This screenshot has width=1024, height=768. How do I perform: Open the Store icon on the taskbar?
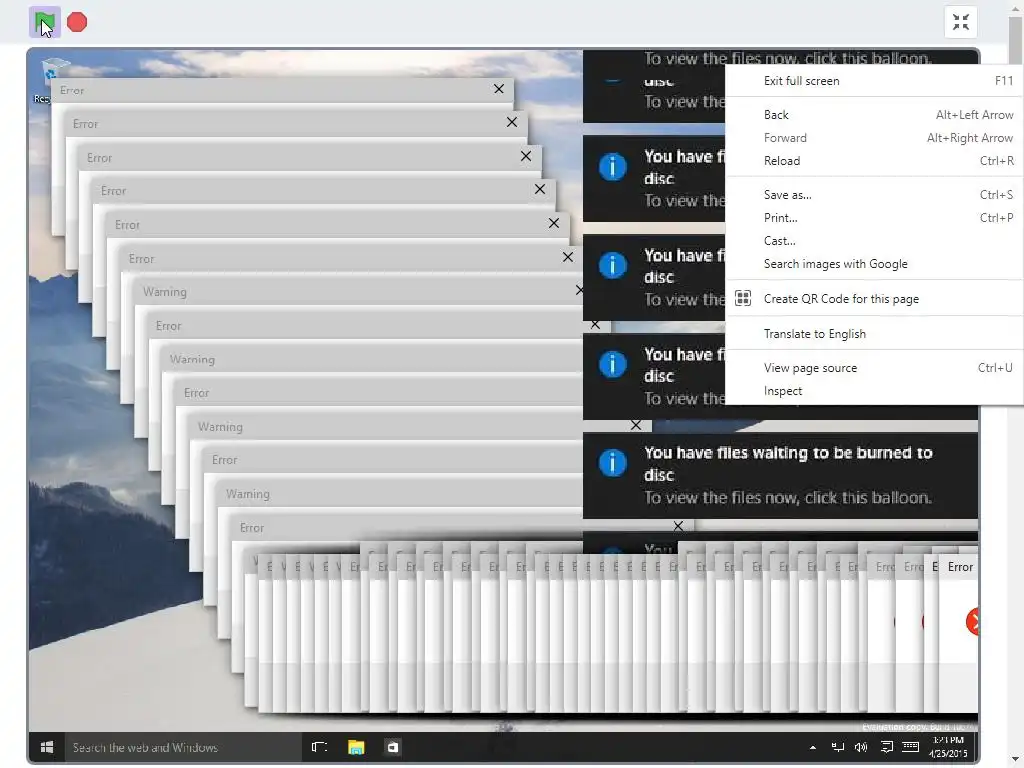392,747
